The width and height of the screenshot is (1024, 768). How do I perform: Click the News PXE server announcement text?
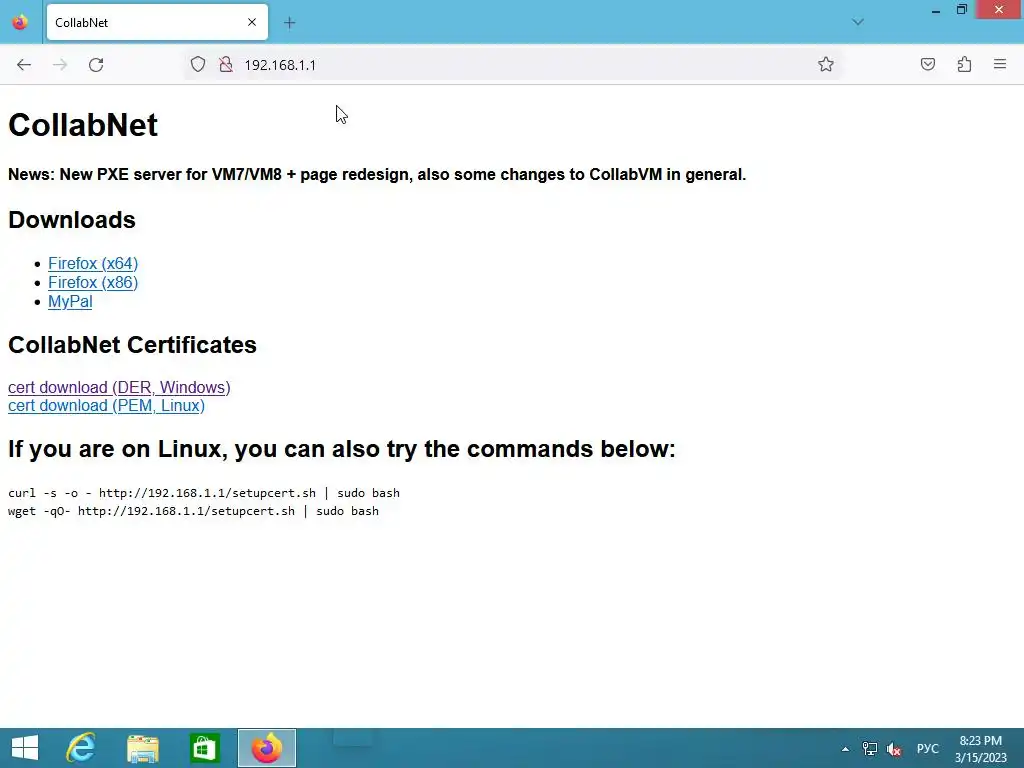click(377, 174)
